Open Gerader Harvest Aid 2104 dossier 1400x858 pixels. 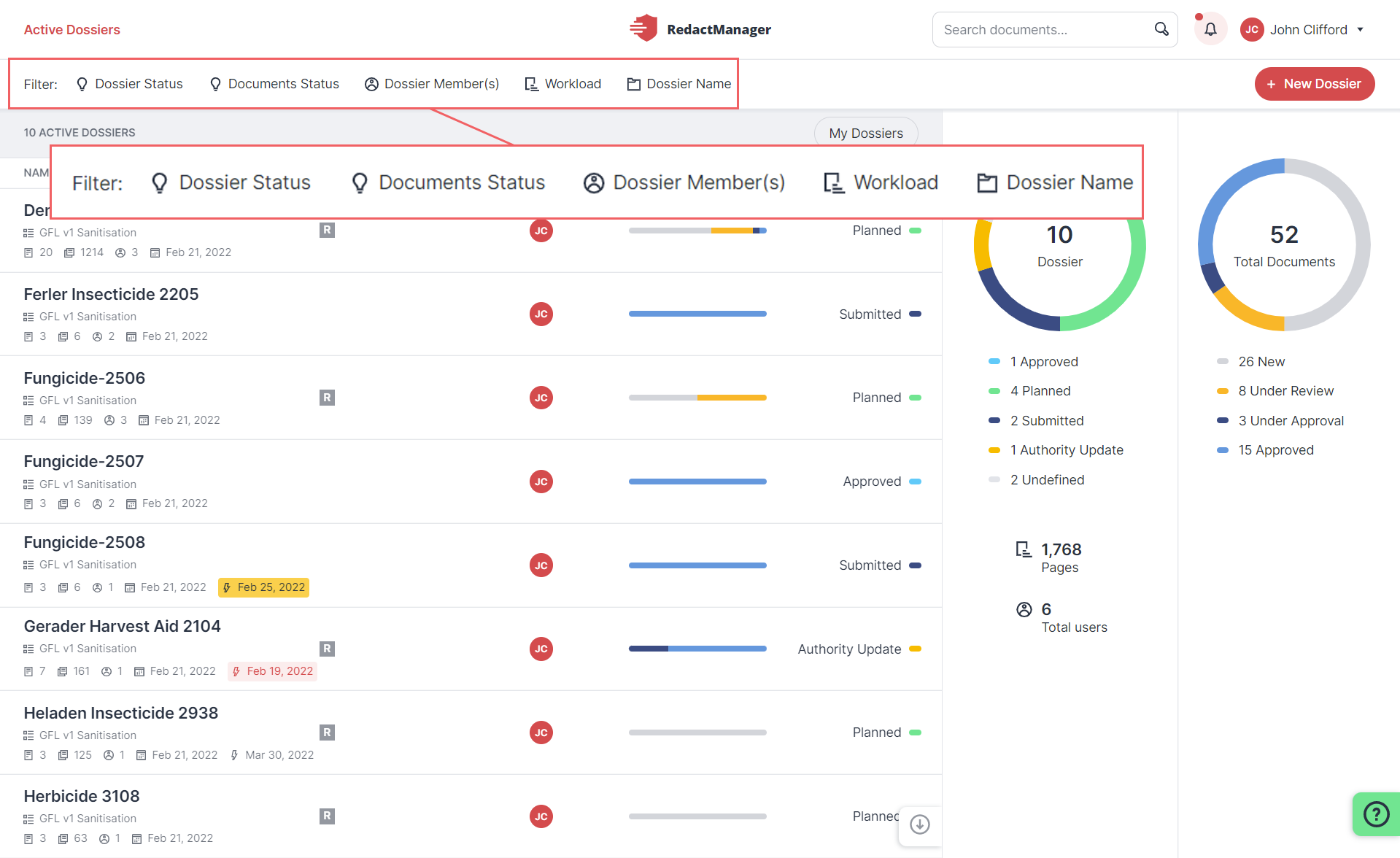tap(122, 626)
